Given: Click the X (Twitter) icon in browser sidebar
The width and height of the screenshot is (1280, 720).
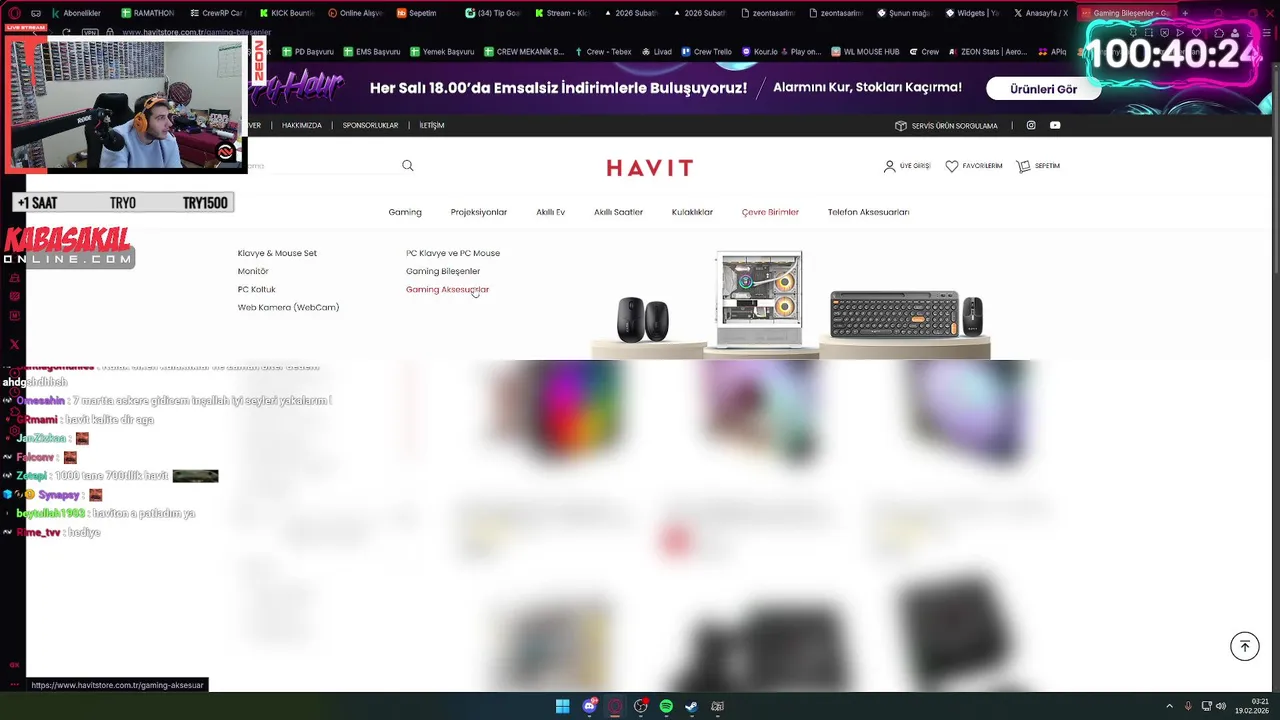Looking at the screenshot, I should pyautogui.click(x=14, y=344).
